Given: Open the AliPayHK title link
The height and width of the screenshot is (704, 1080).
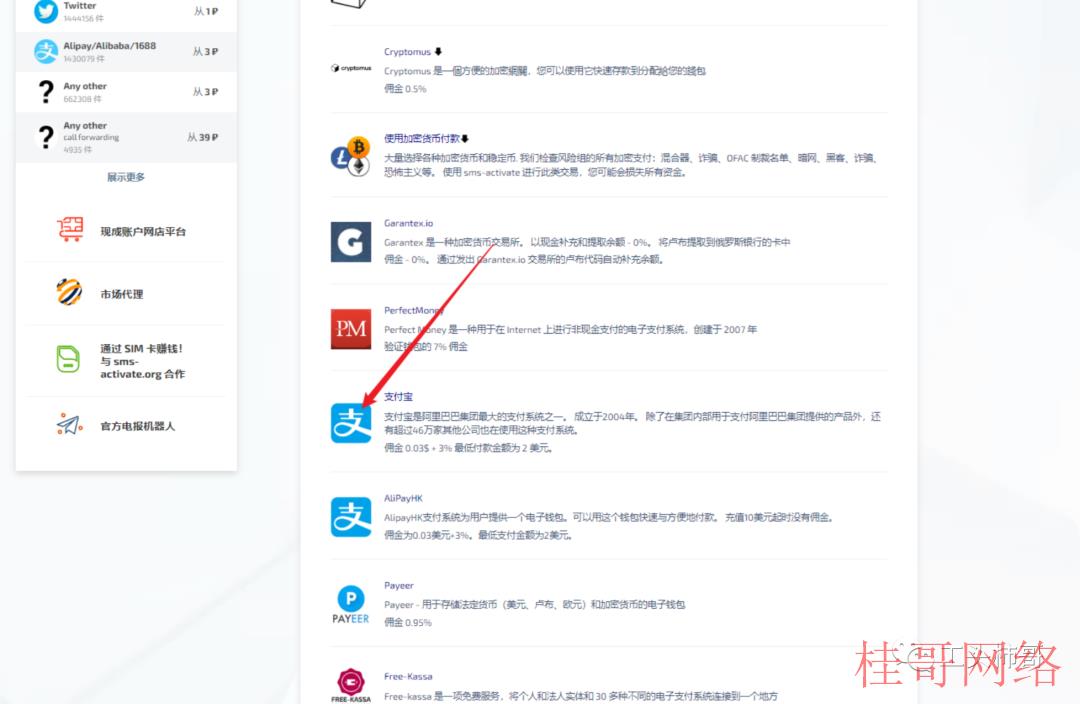Looking at the screenshot, I should 403,498.
